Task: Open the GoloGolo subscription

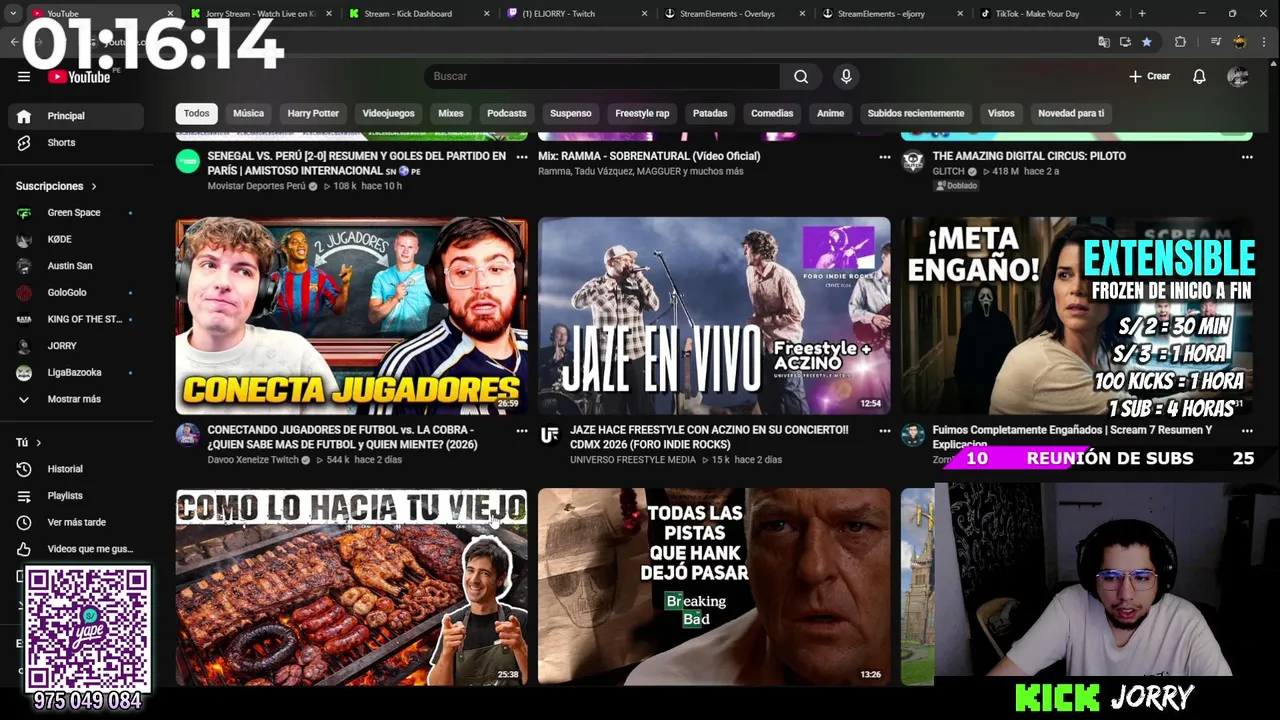Action: (x=76, y=293)
